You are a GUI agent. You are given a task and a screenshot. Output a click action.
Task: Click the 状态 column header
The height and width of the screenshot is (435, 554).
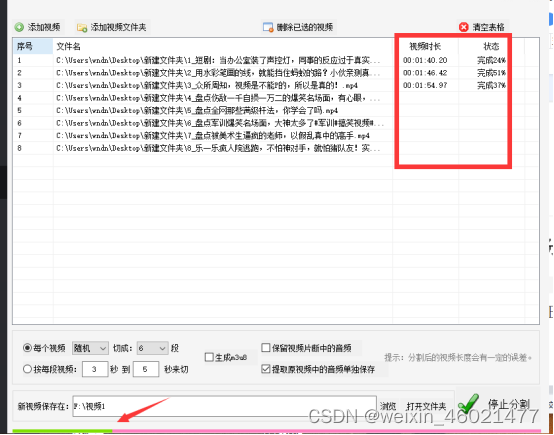click(491, 46)
